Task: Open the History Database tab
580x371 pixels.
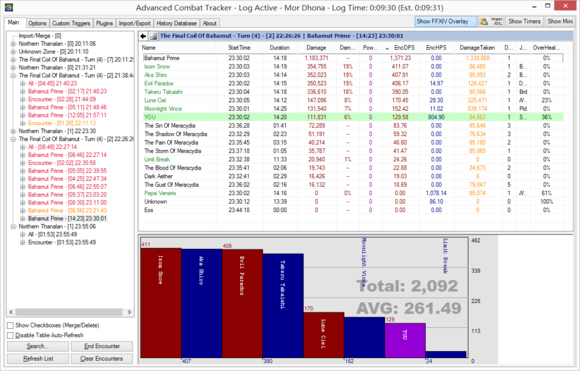Action: [176, 23]
